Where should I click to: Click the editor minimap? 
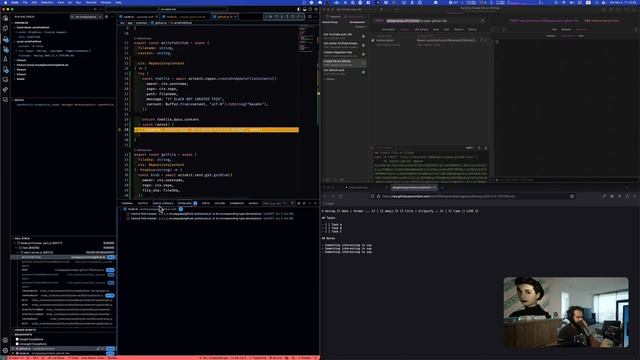306,39
